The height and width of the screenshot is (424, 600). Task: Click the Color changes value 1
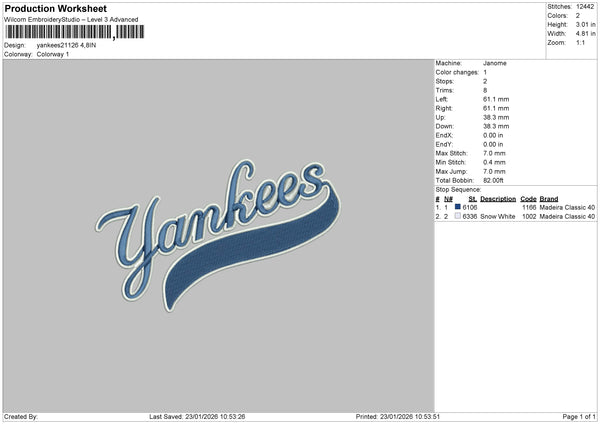[485, 72]
